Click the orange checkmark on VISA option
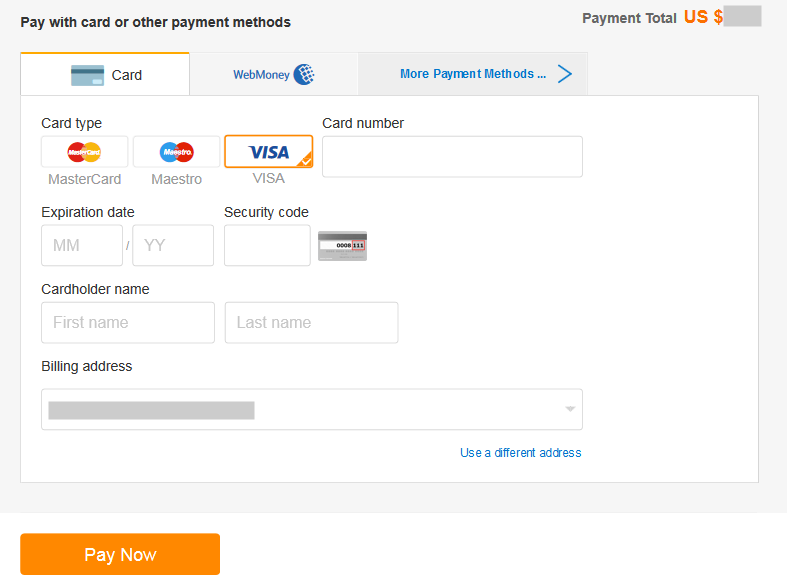This screenshot has height=581, width=787. 306,161
